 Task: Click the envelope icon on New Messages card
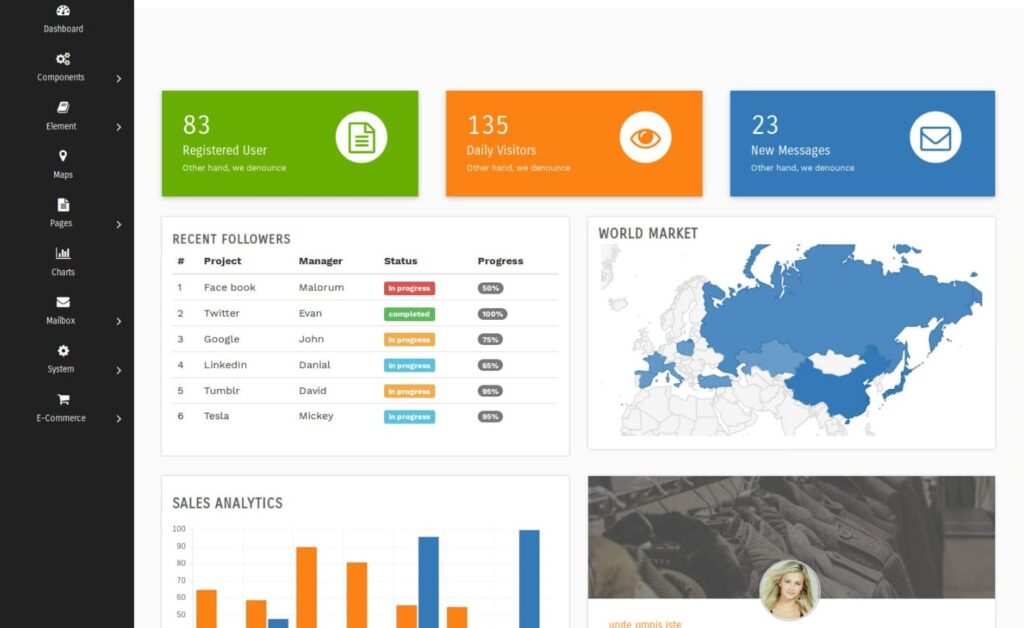point(935,138)
